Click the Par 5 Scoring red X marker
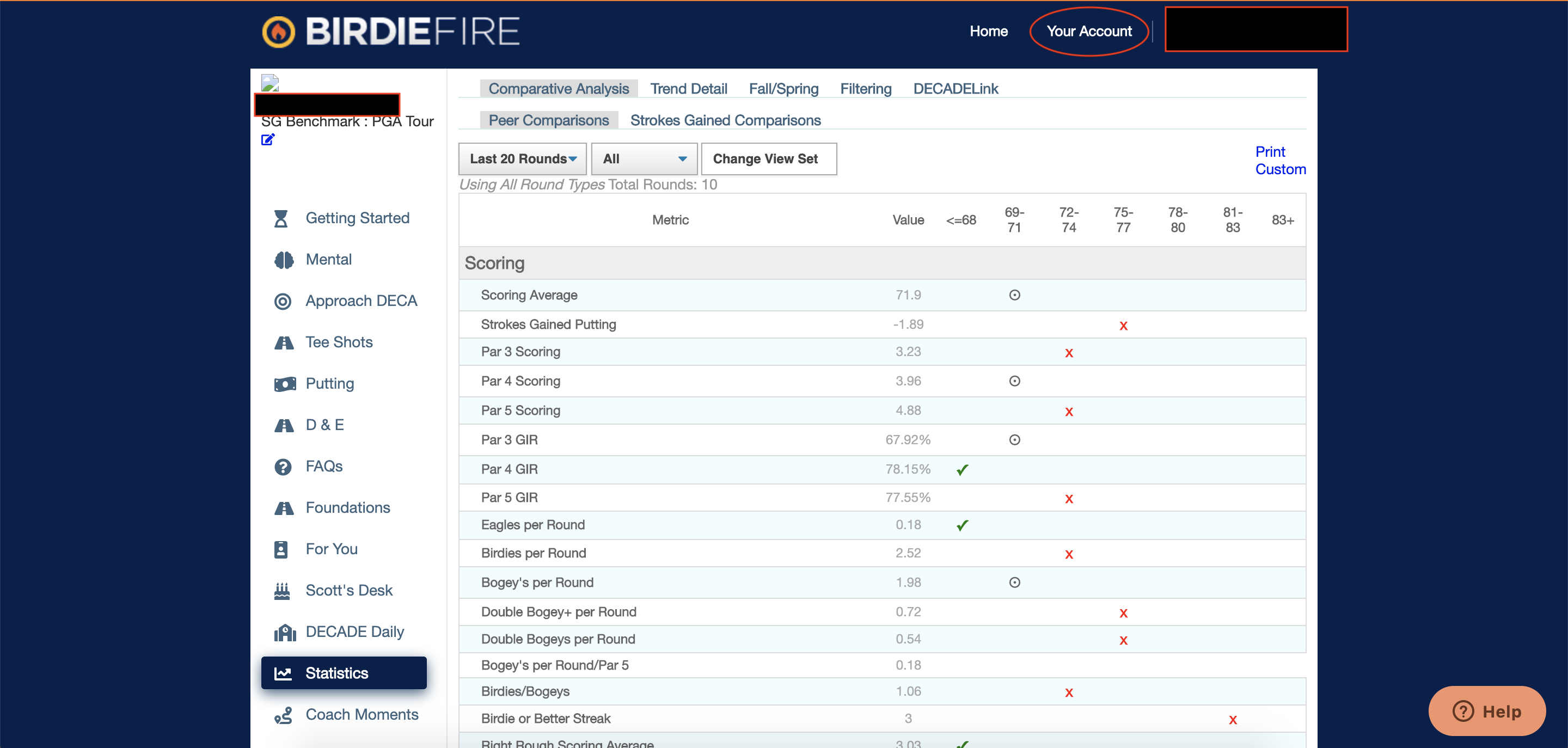Screen dimensions: 1568x748 [1068, 412]
